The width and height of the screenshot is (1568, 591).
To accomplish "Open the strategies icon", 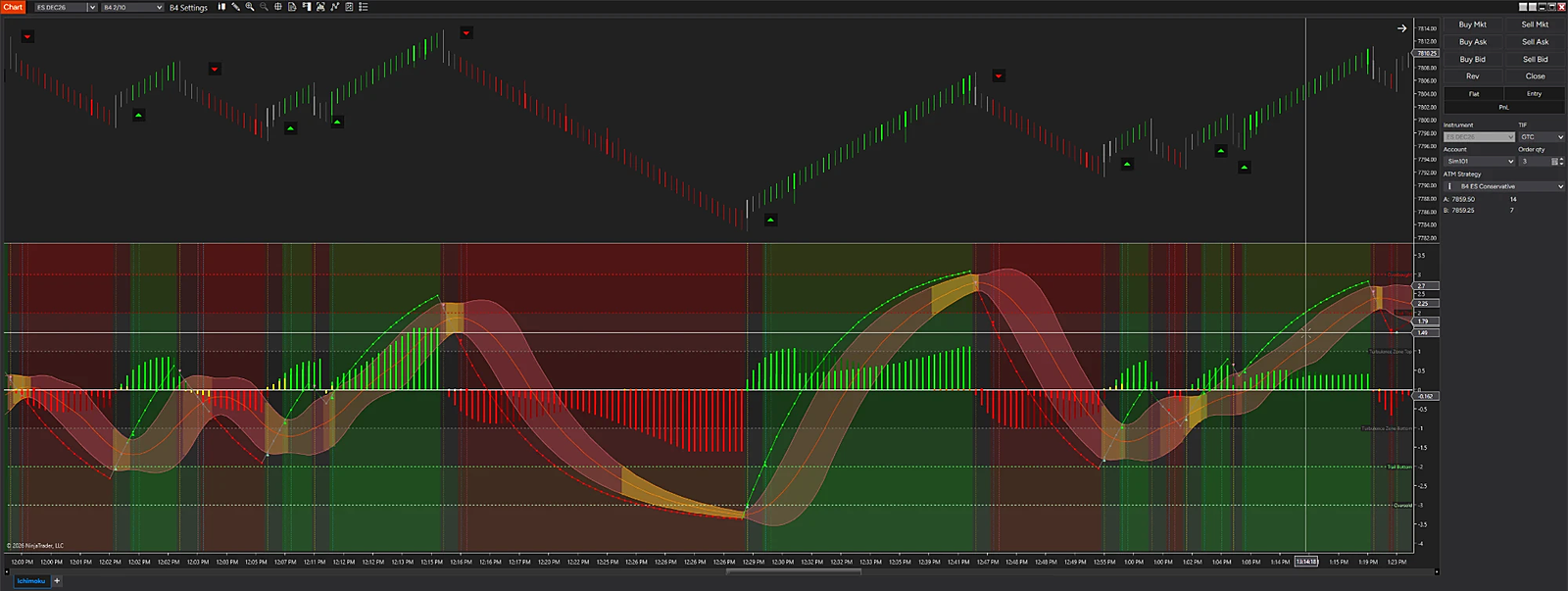I will coord(349,7).
